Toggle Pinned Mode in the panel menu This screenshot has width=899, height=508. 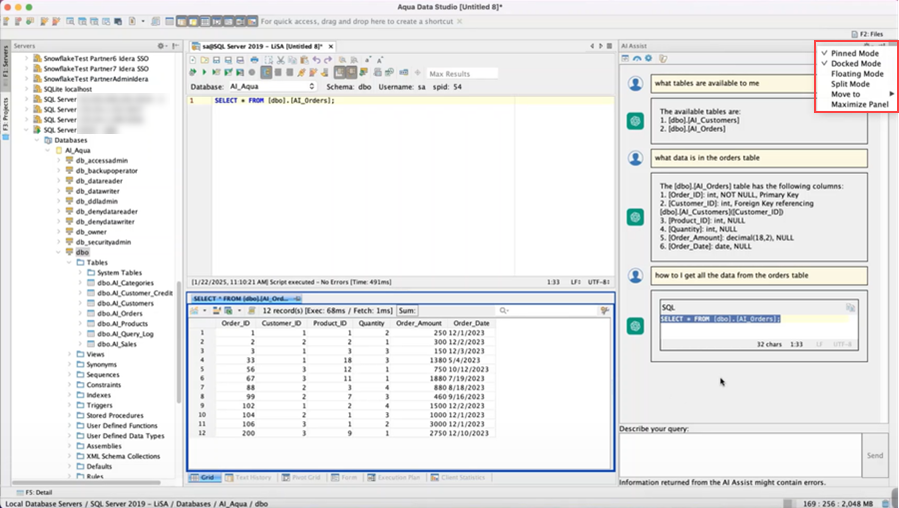pos(855,53)
